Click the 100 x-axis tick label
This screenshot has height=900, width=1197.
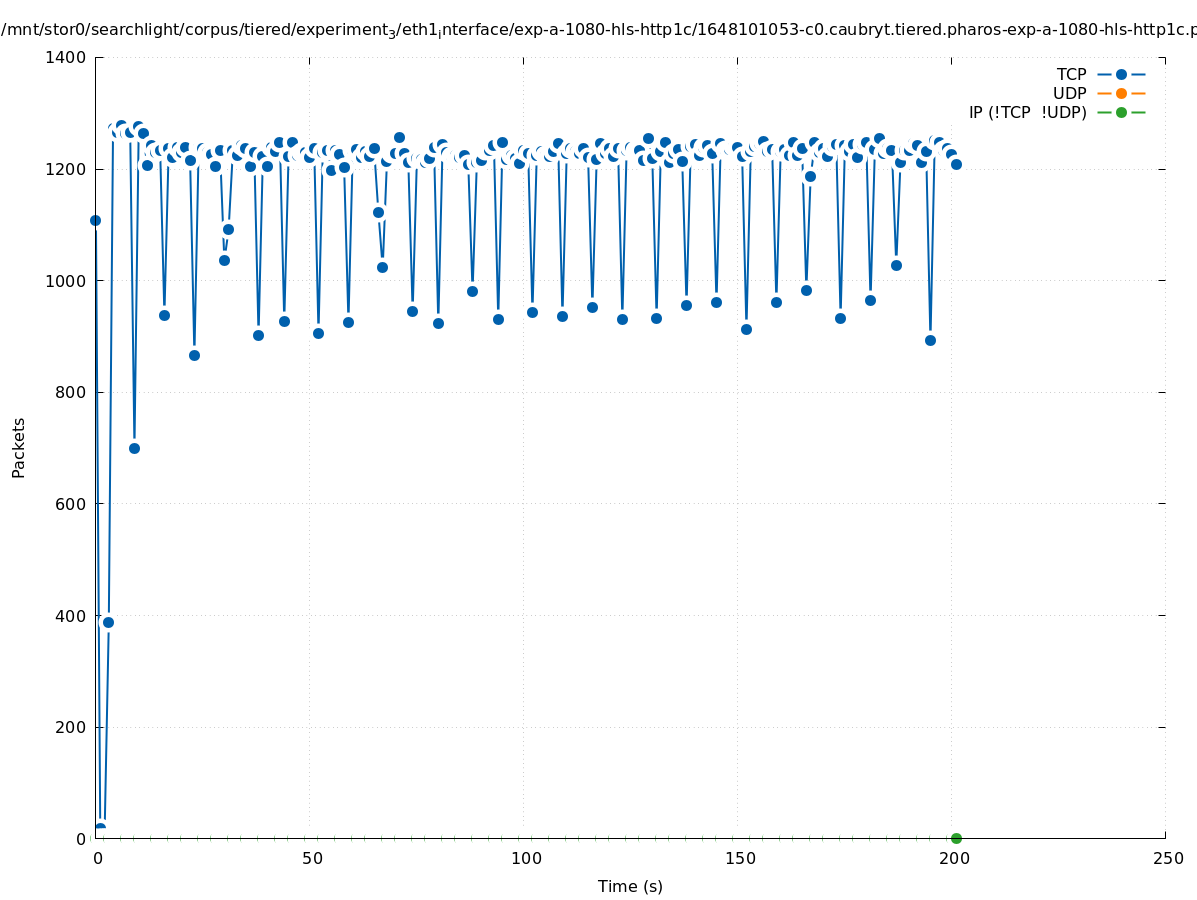click(526, 858)
